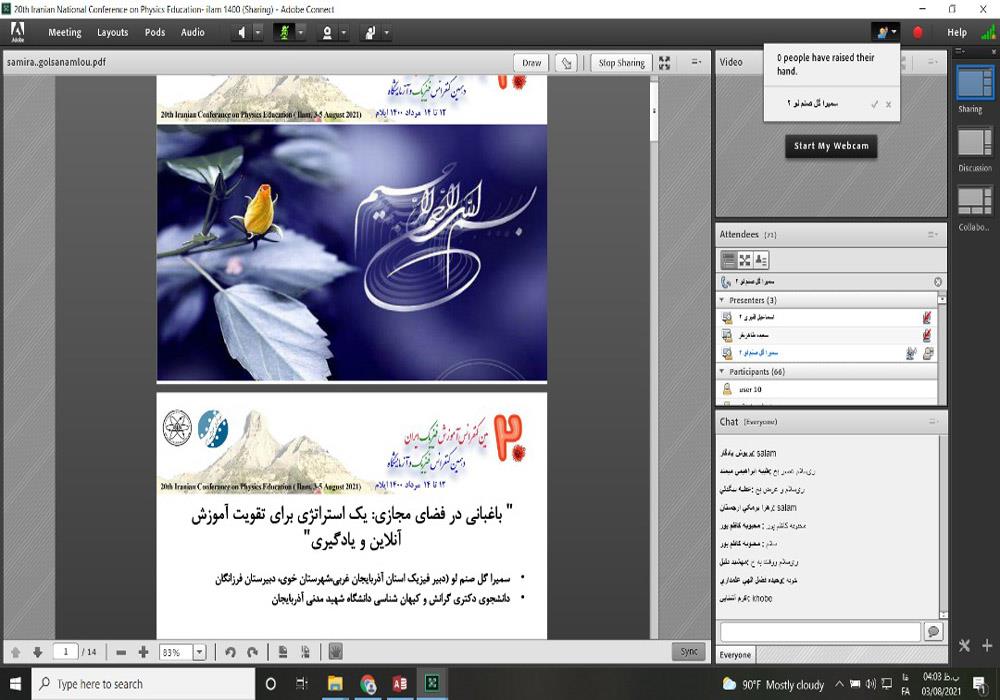Toggle the green microphone button
This screenshot has height=700, width=1000.
[282, 32]
